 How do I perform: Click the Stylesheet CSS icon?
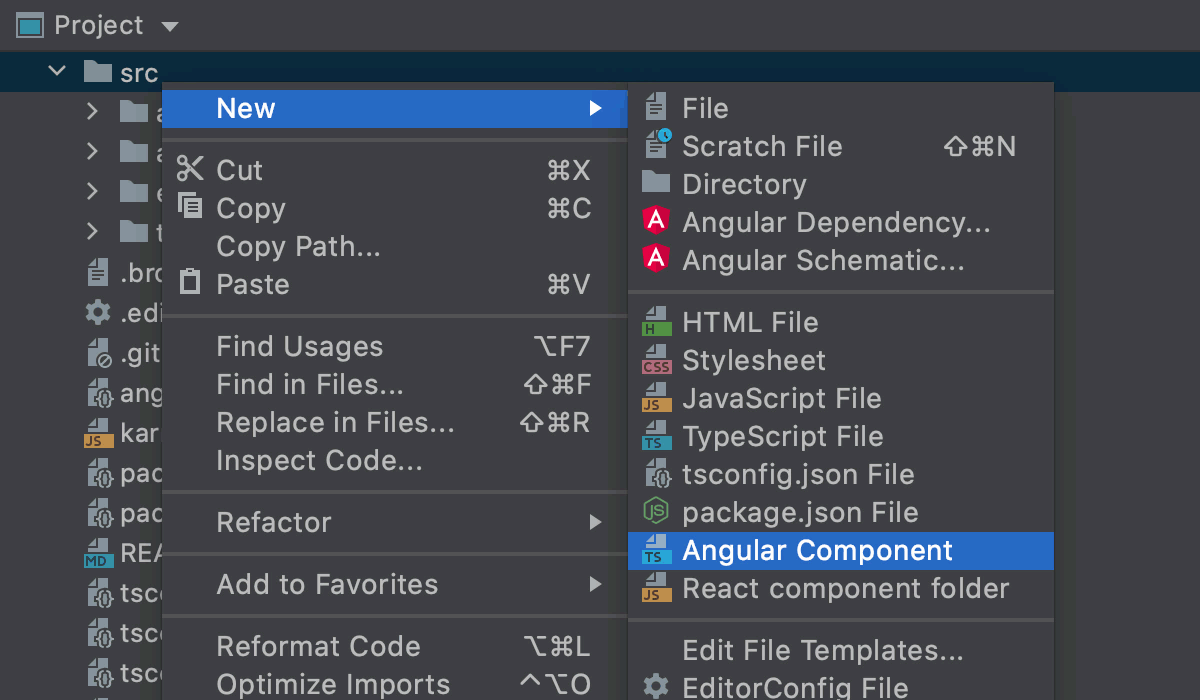click(656, 360)
